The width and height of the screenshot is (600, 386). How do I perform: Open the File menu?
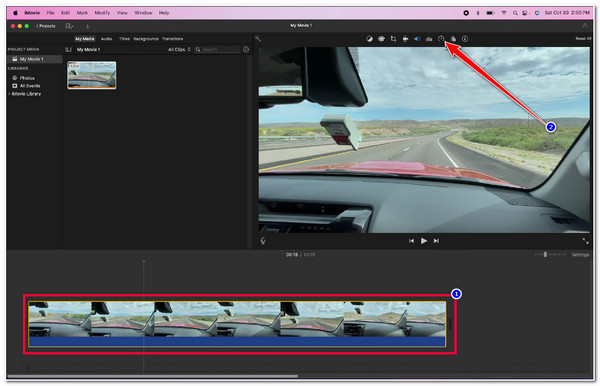coord(51,13)
